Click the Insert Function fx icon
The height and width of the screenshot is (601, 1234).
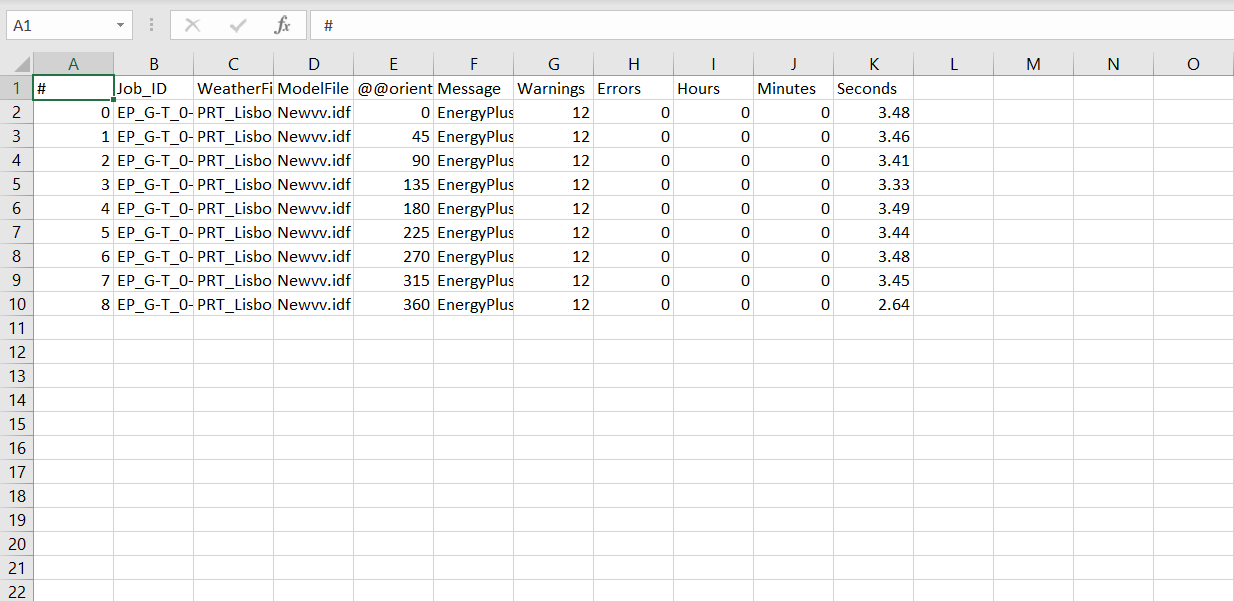point(283,25)
